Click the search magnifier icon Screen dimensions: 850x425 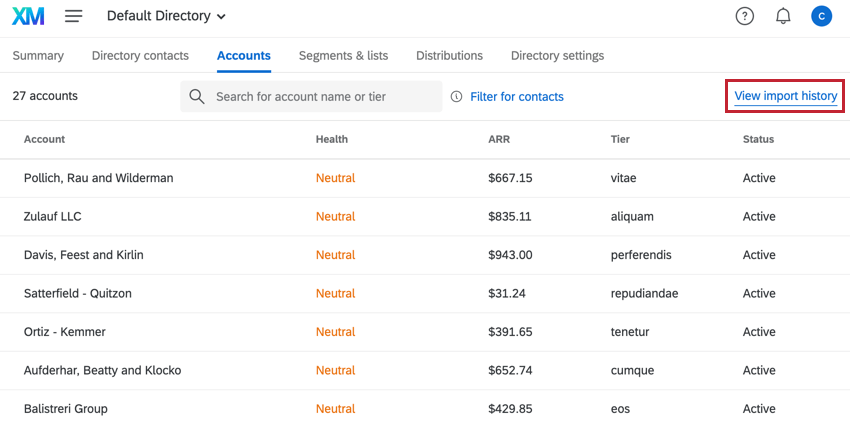197,97
